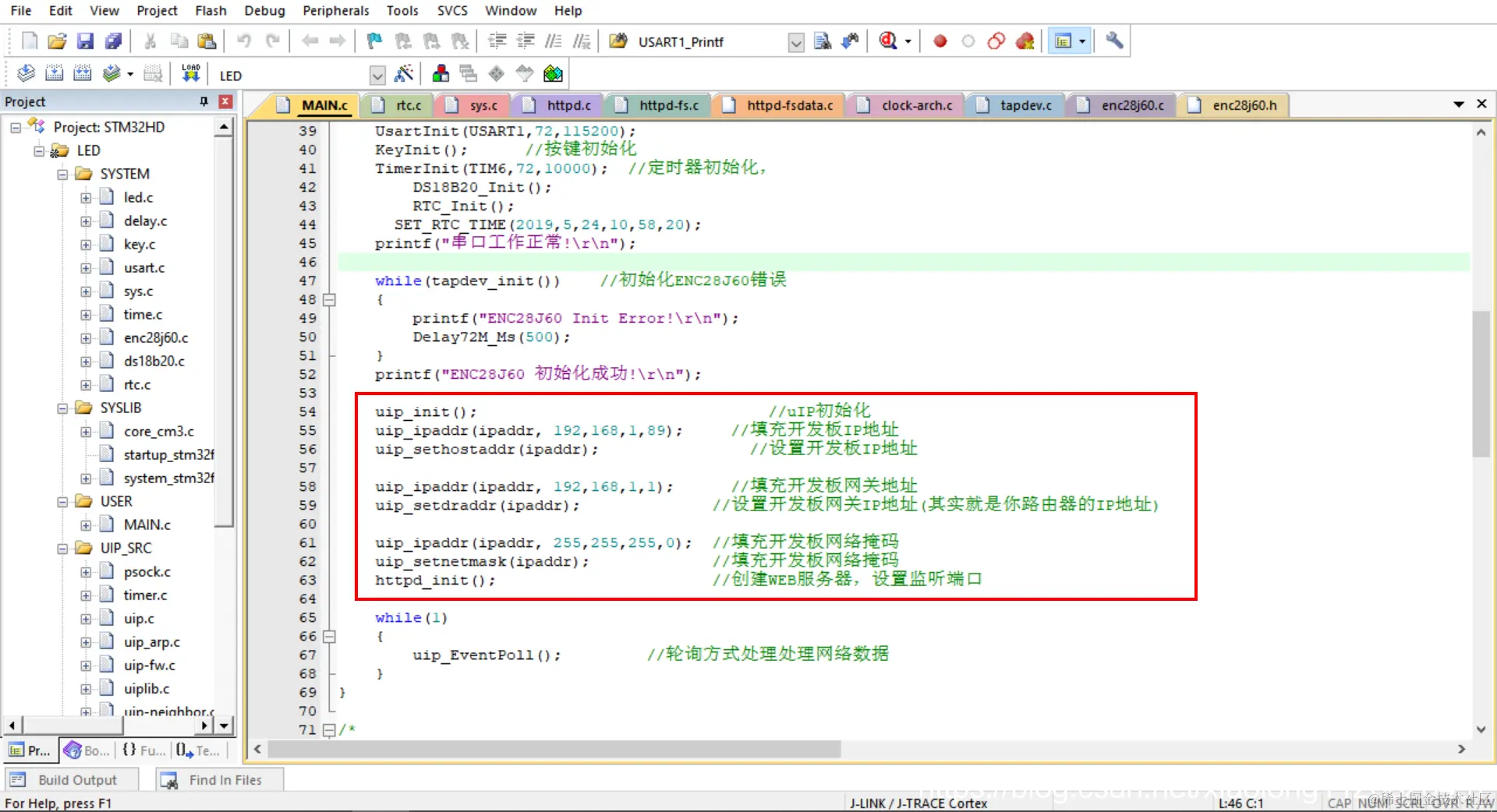1497x812 pixels.
Task: Download code to flash via LOAD icon
Action: [191, 73]
